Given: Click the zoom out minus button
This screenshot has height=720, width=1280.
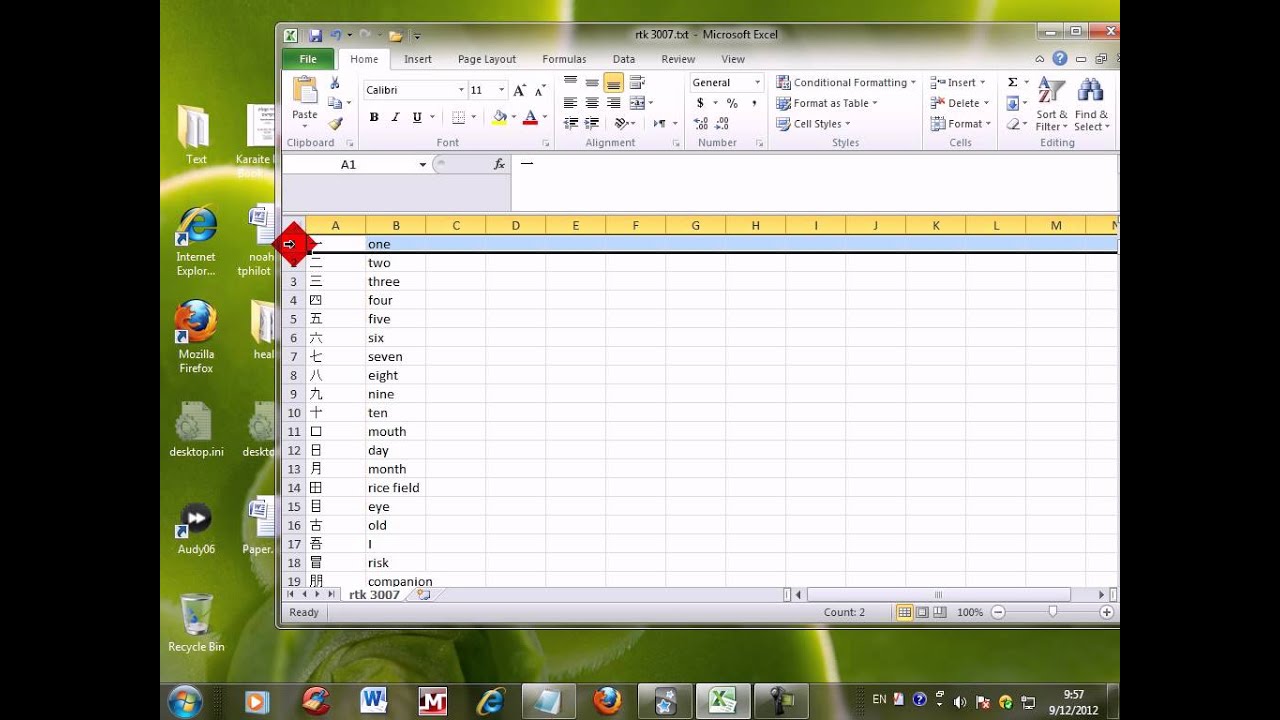Looking at the screenshot, I should coord(998,612).
